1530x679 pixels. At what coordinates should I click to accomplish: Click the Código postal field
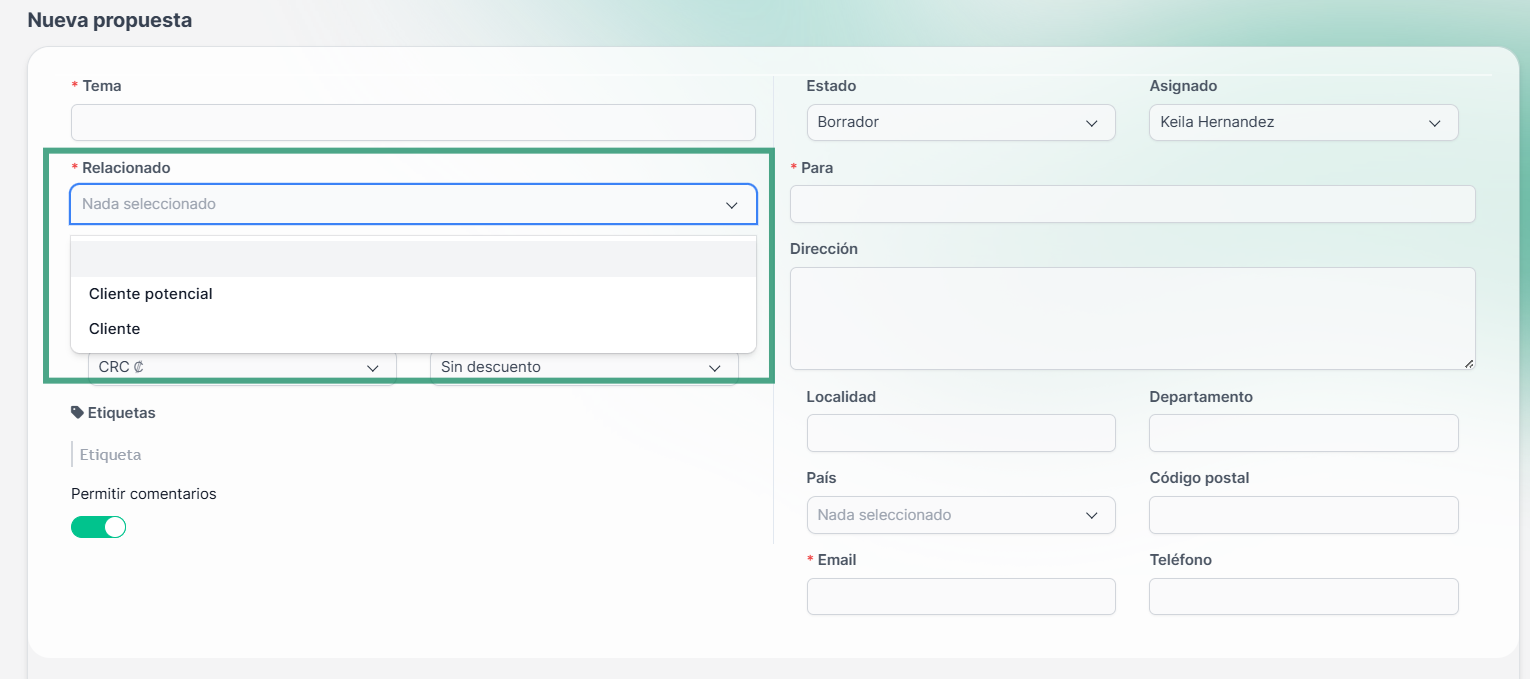1303,515
